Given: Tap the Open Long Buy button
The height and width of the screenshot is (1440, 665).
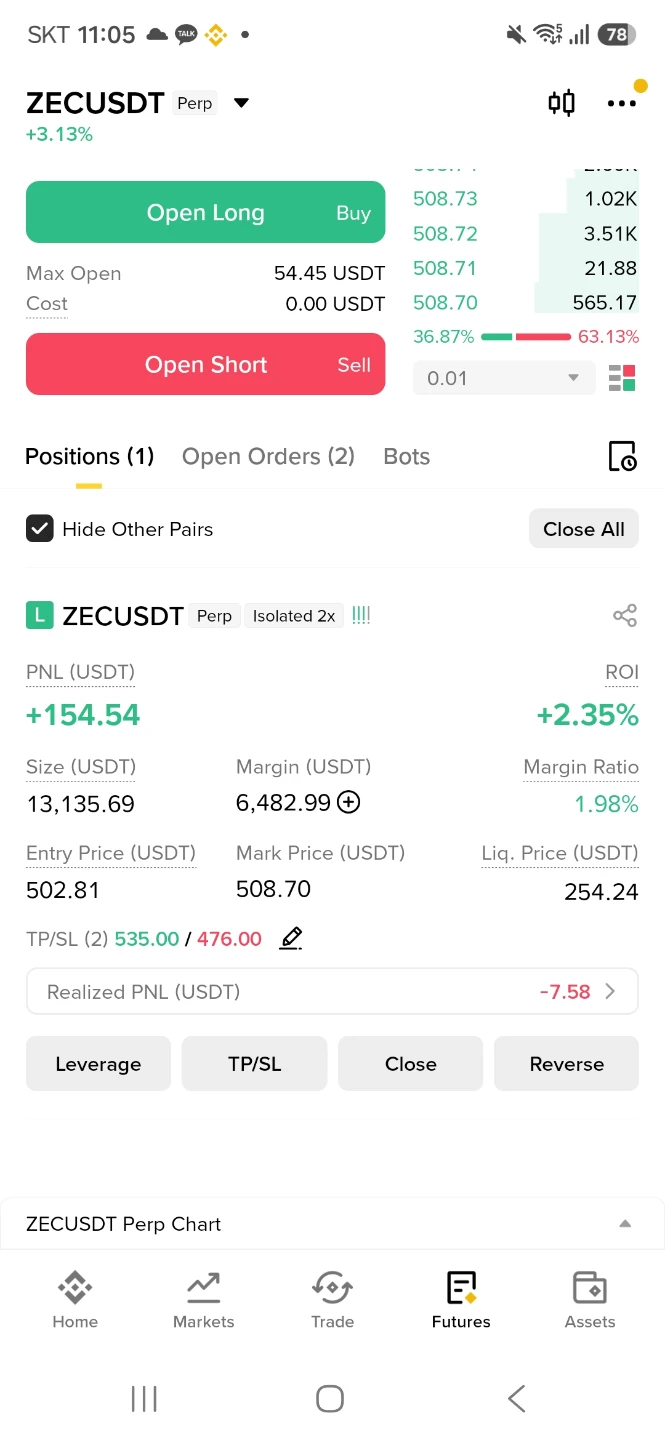Looking at the screenshot, I should pyautogui.click(x=205, y=212).
